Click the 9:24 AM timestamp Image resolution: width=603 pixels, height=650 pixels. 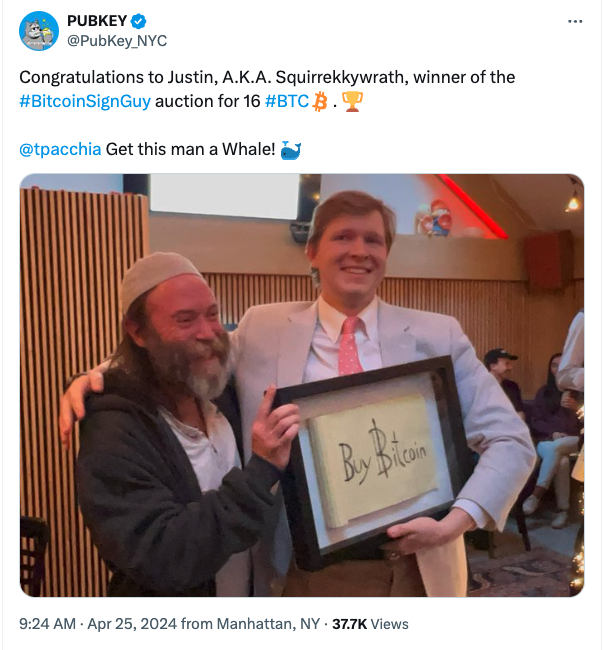pos(47,624)
